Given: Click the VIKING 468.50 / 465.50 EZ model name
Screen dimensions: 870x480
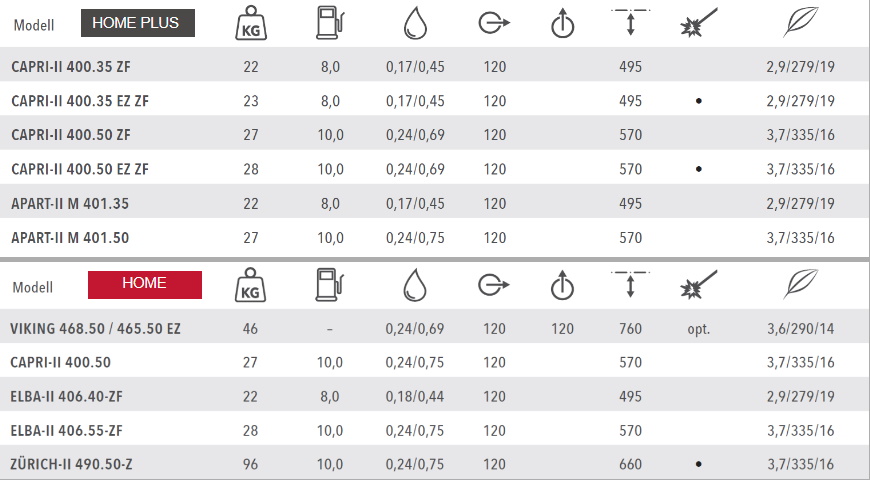Looking at the screenshot, I should 95,329.
